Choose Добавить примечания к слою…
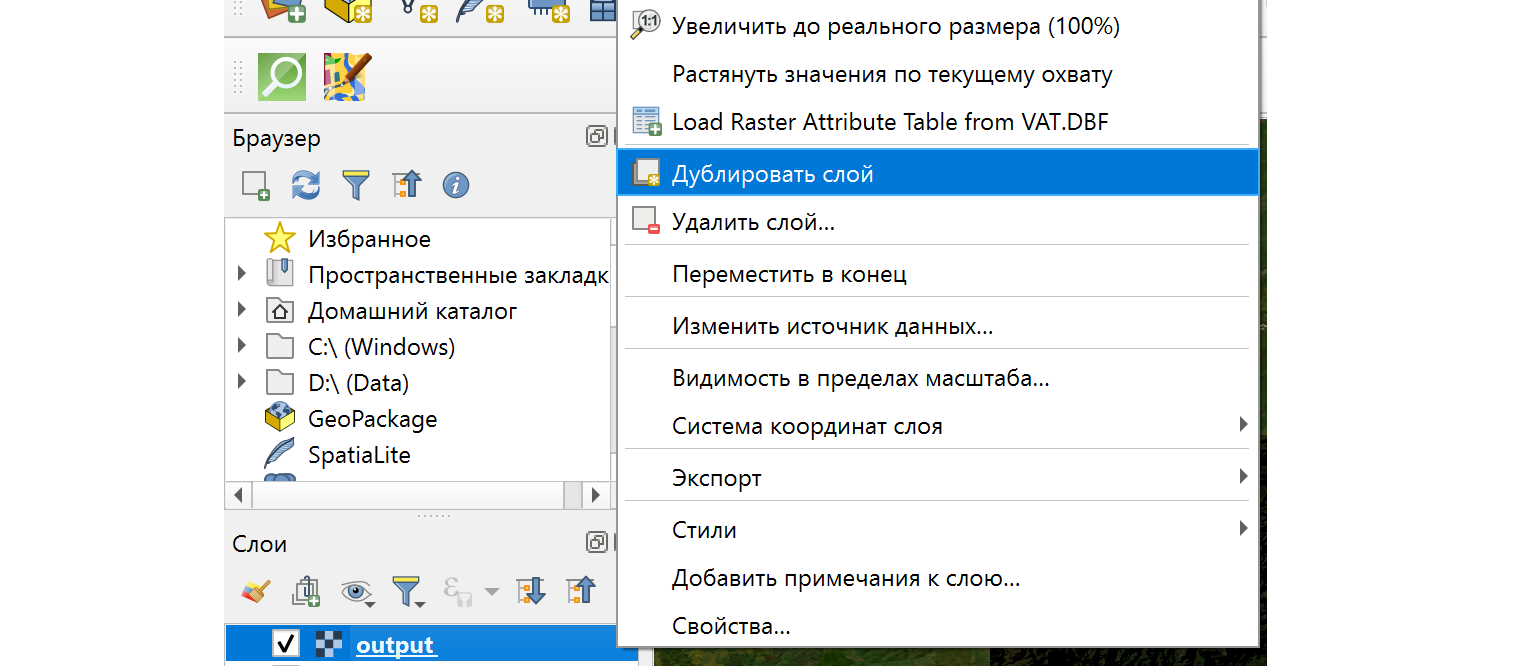The image size is (1530, 668). pos(938,578)
